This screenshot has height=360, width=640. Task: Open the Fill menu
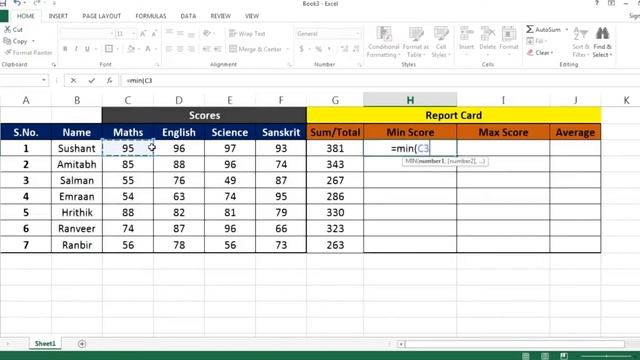(x=537, y=41)
